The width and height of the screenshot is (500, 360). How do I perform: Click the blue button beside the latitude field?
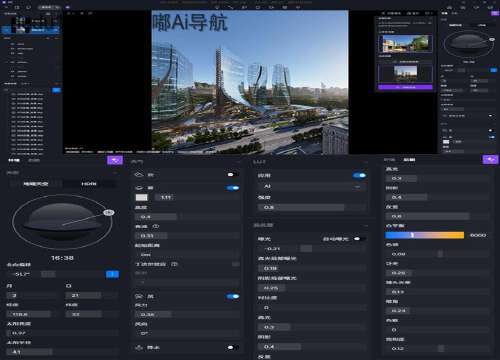click(112, 274)
